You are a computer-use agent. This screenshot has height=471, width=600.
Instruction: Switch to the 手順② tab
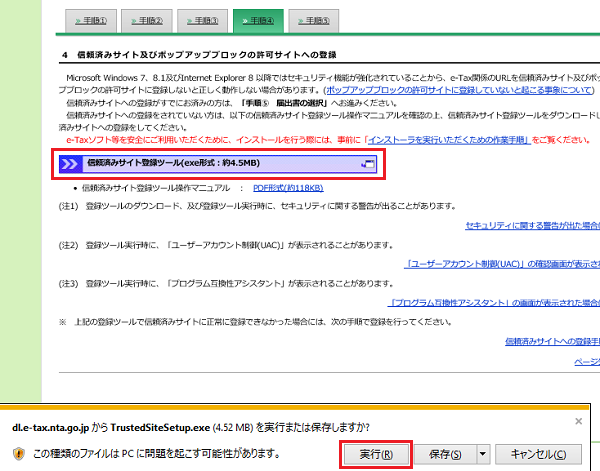tap(148, 20)
